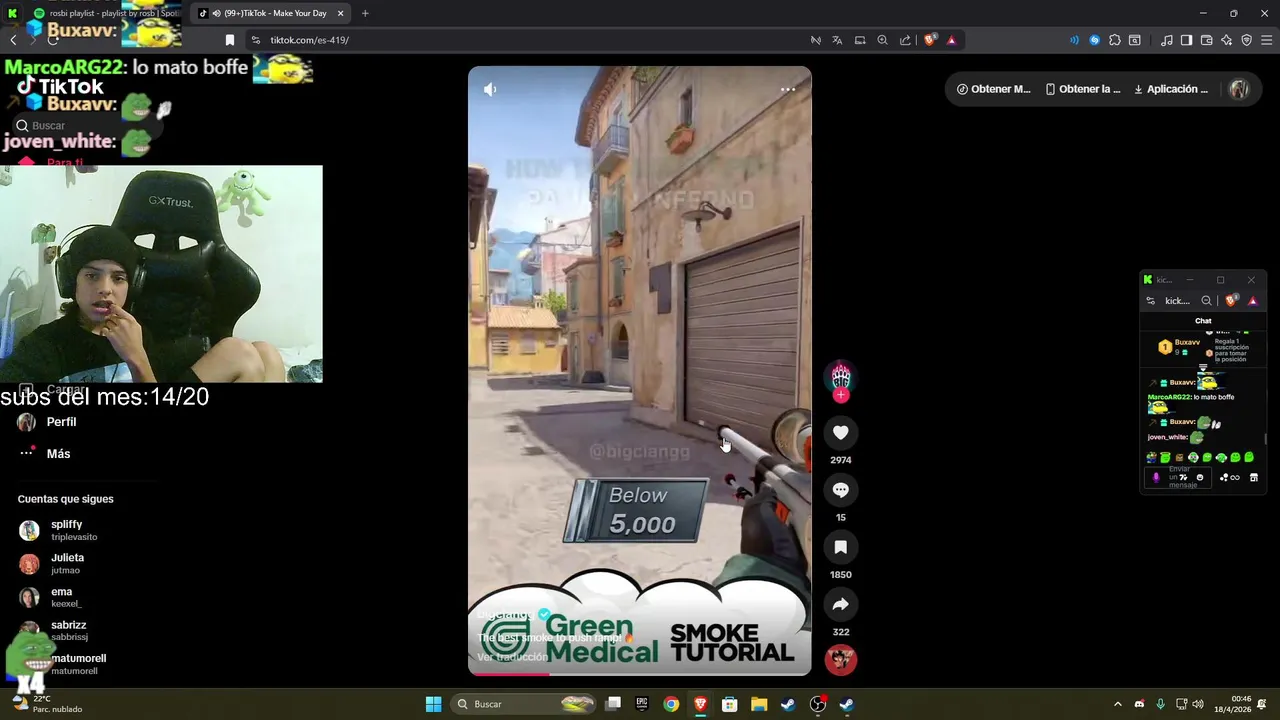Screen dimensions: 1280x720
Task: Open the weather widget in taskbar
Action: click(x=47, y=704)
